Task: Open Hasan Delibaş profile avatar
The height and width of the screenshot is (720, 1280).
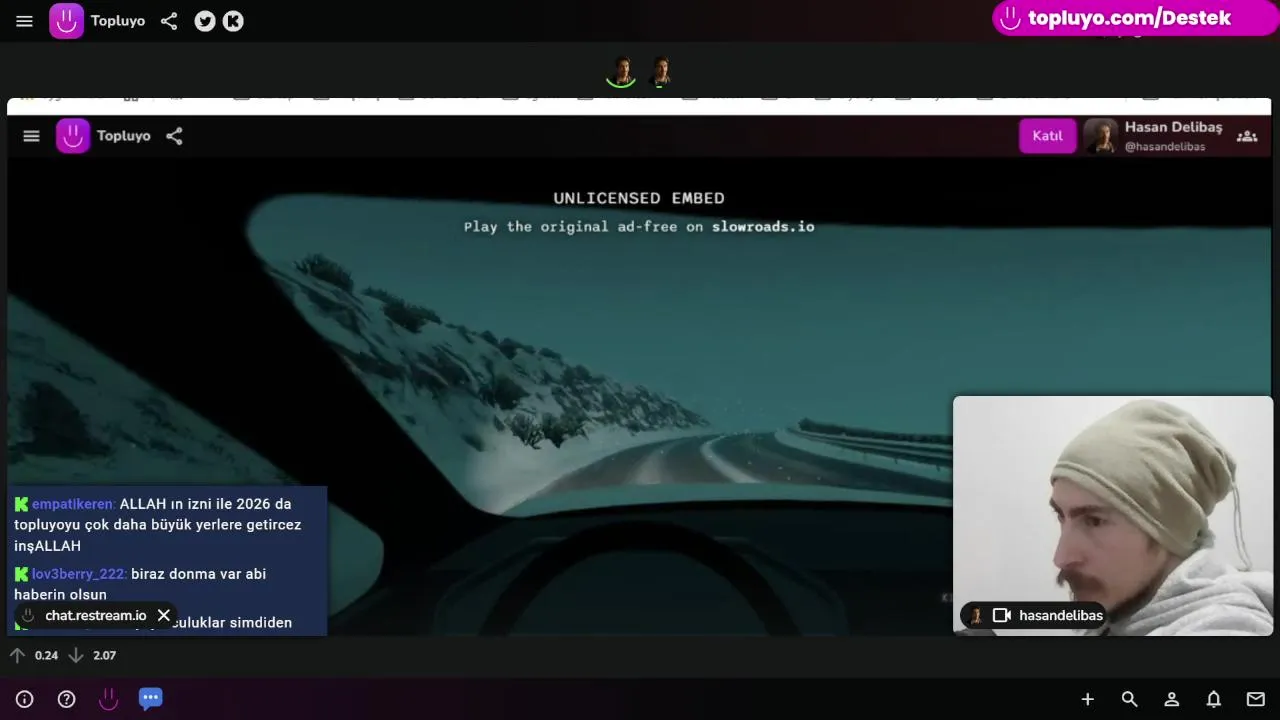Action: pyautogui.click(x=1100, y=136)
